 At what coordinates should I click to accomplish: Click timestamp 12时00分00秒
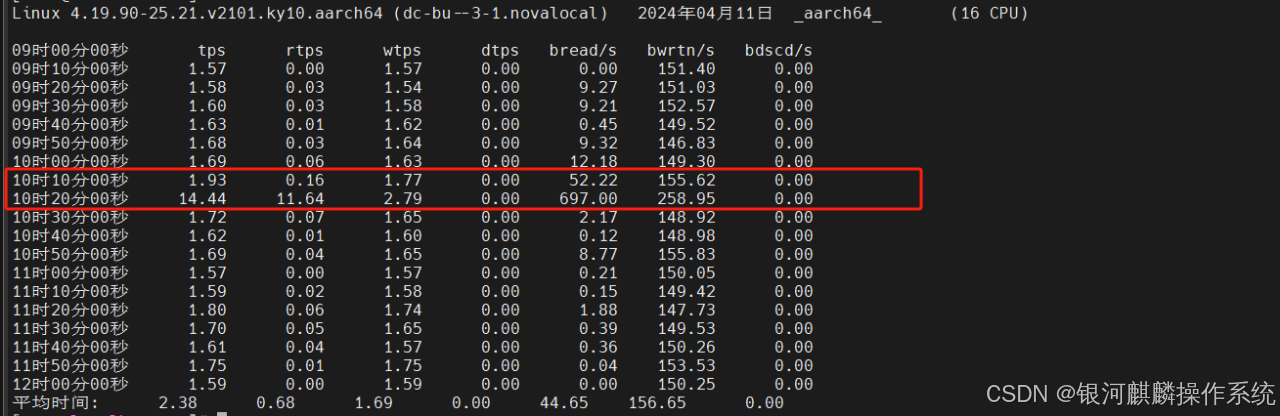[x=70, y=384]
